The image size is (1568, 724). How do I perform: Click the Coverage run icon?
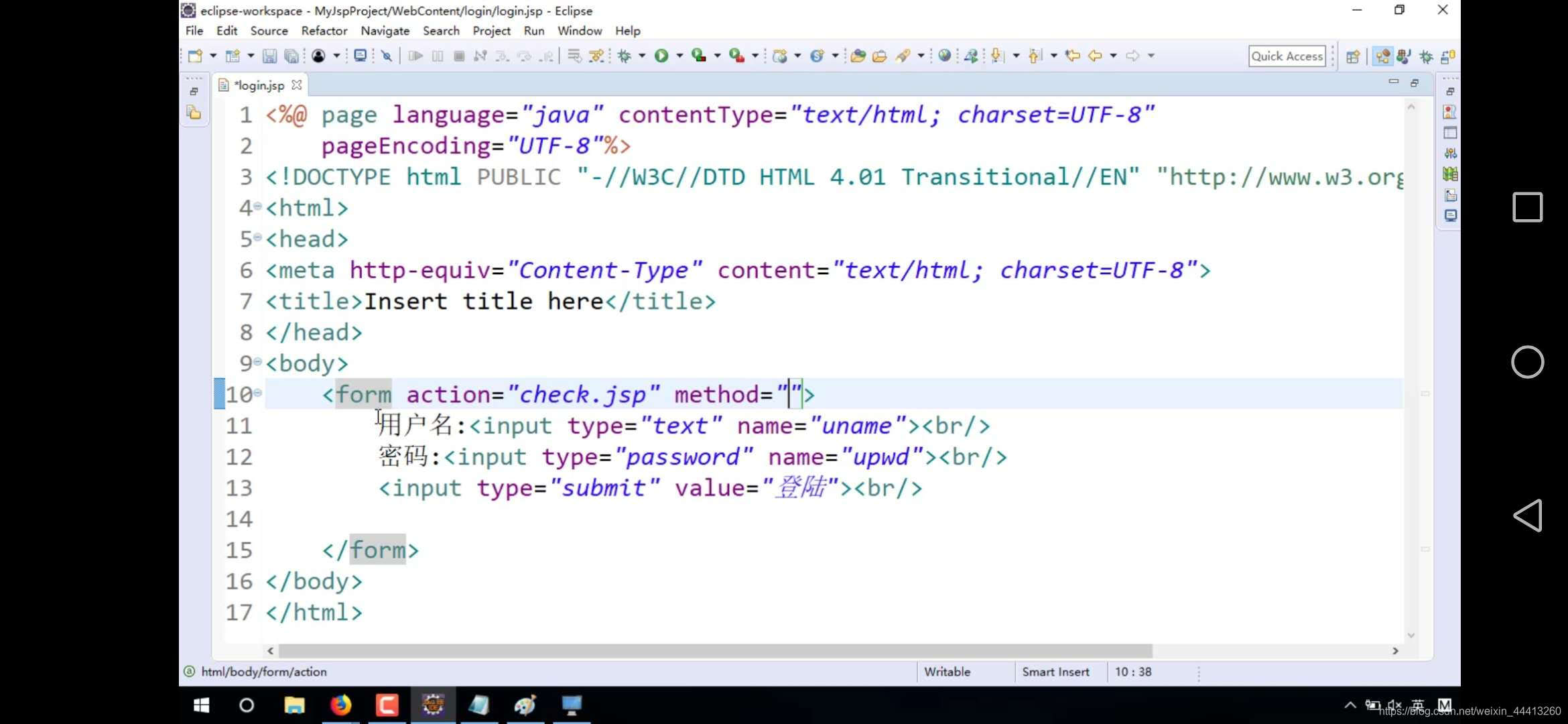pos(699,56)
